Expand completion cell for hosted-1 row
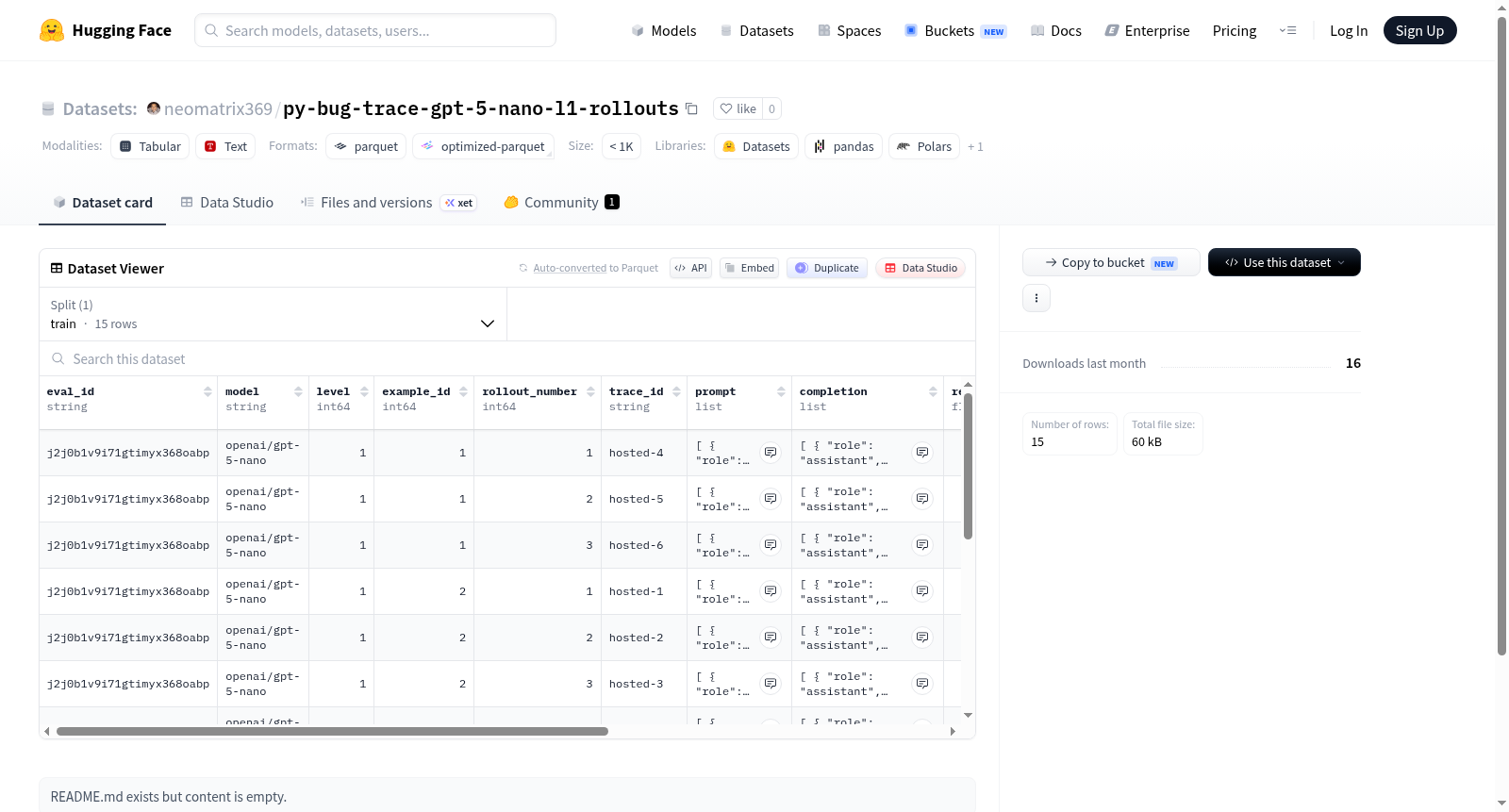Screen dimensions: 1509x812 coord(922,591)
